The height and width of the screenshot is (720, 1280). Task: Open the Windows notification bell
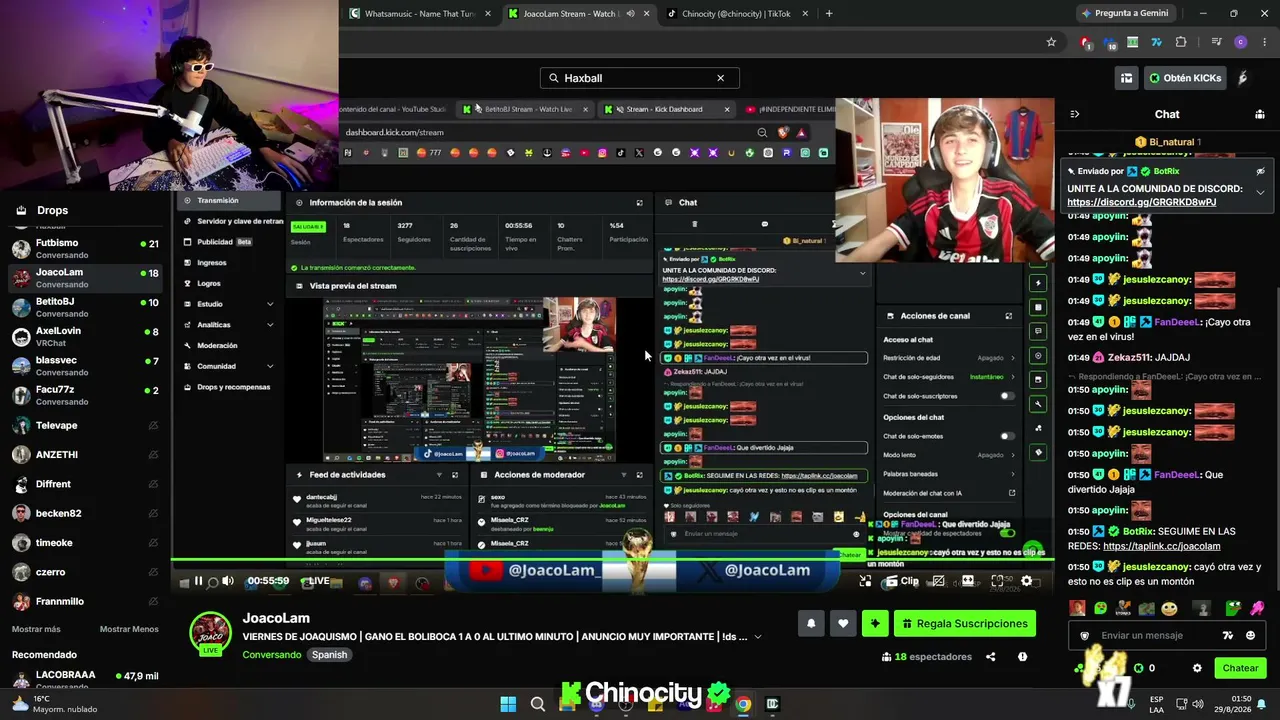coord(1262,704)
